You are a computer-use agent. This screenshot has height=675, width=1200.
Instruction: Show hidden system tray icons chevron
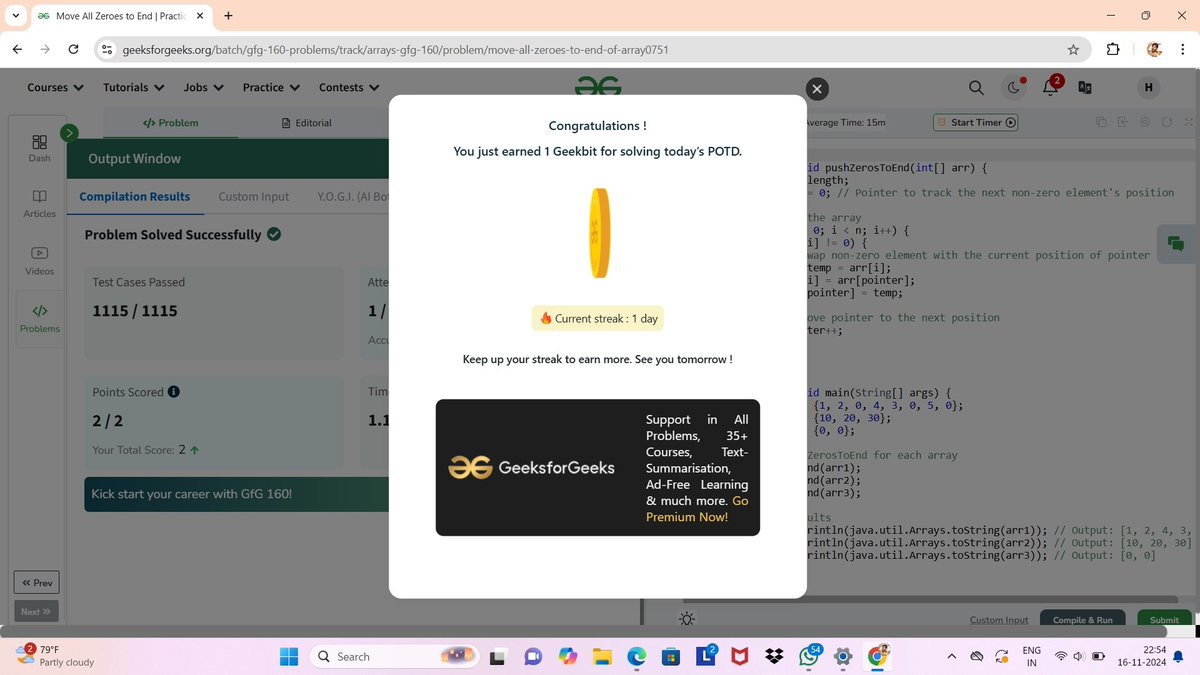click(950, 656)
